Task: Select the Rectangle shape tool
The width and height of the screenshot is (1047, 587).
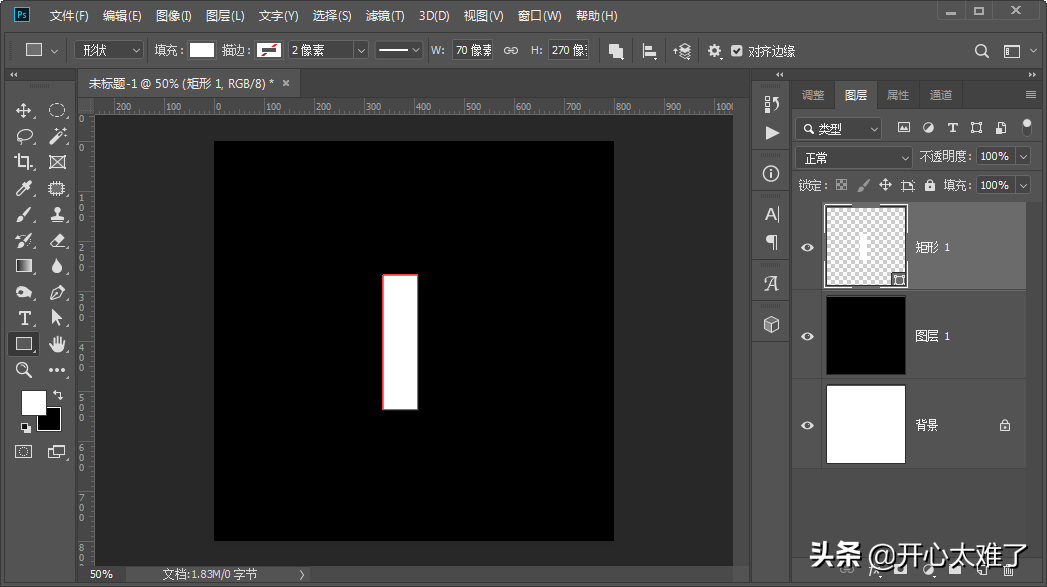Action: point(24,344)
